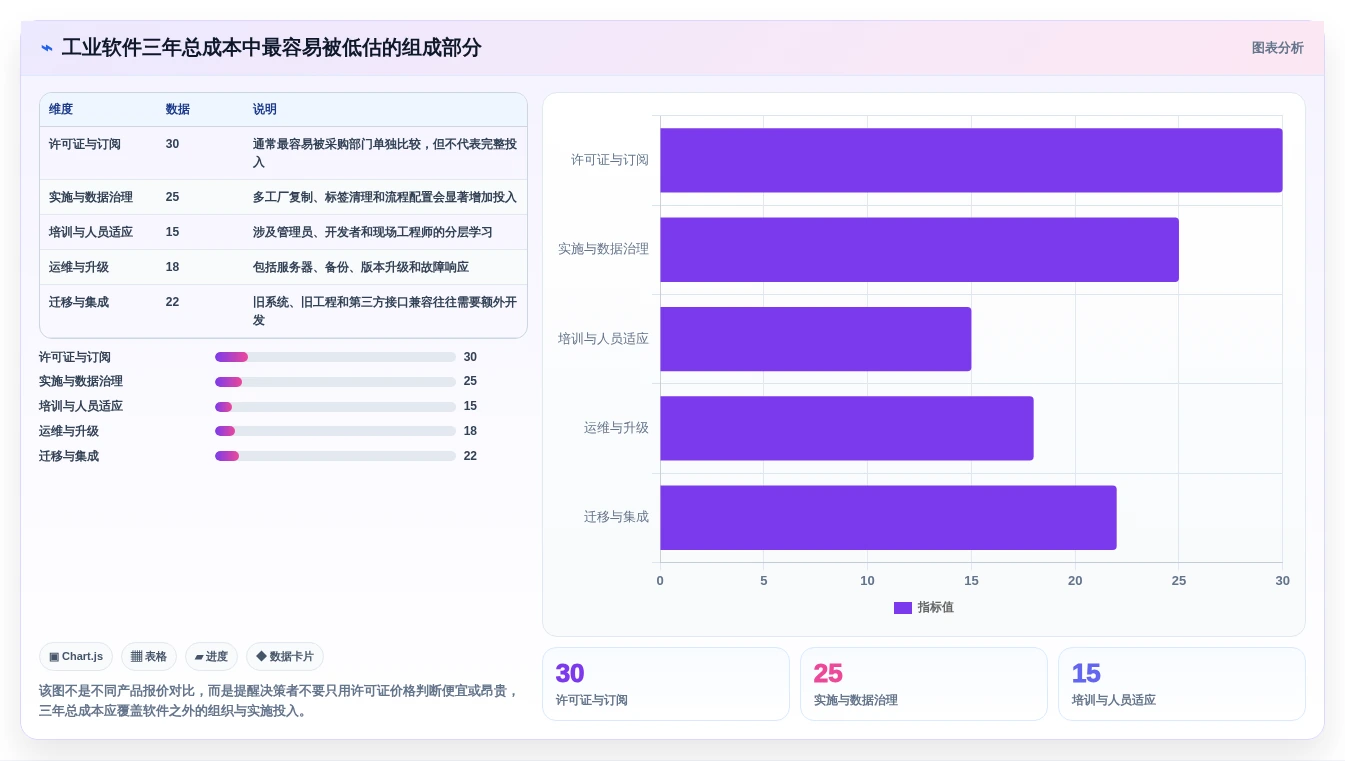Viewport: 1345px width, 761px height.
Task: Click the description starting 多工厂复制
Action: click(x=385, y=197)
